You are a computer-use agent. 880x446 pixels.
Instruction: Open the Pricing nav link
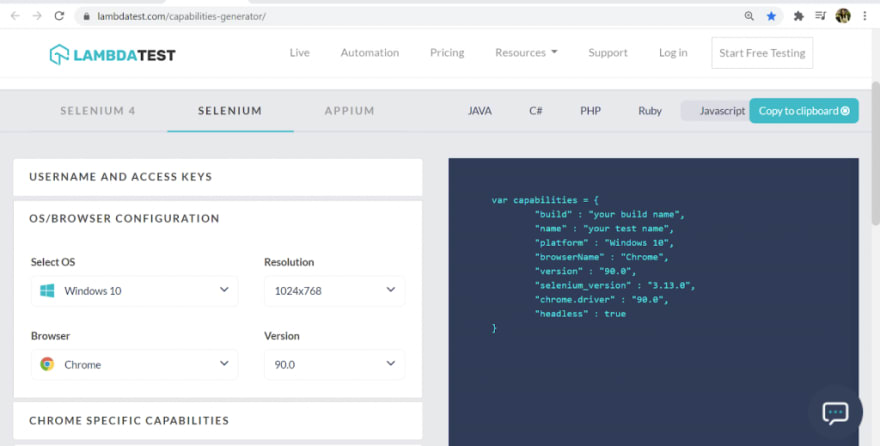(x=447, y=52)
